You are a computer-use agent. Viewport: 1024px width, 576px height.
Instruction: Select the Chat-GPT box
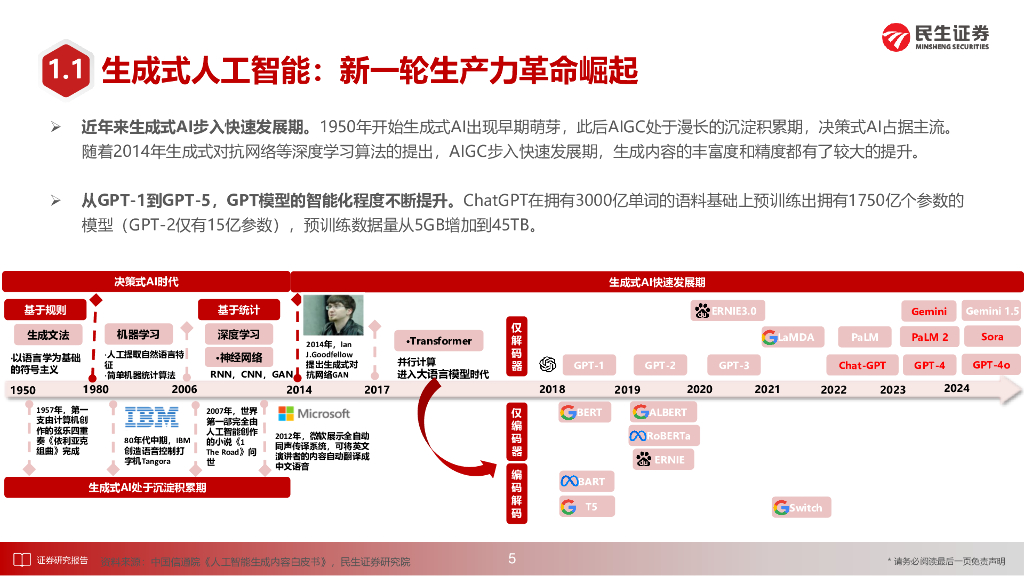(862, 365)
